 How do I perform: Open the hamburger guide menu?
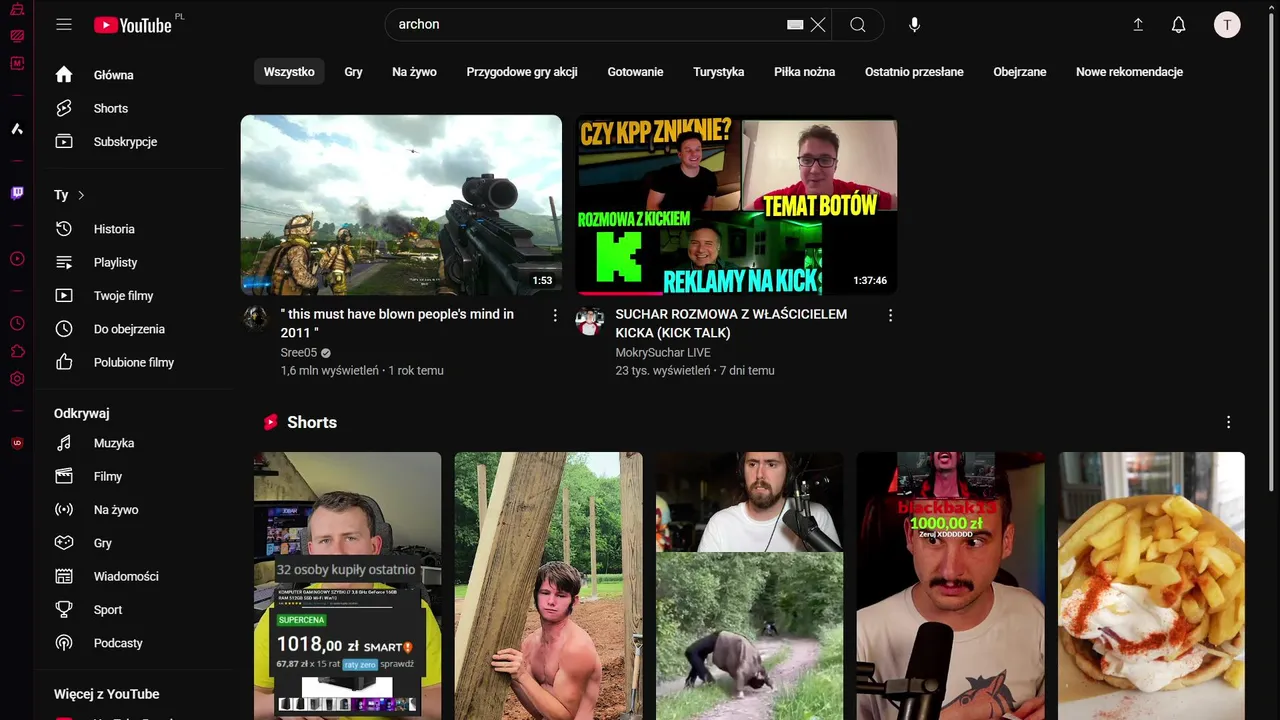pyautogui.click(x=64, y=25)
